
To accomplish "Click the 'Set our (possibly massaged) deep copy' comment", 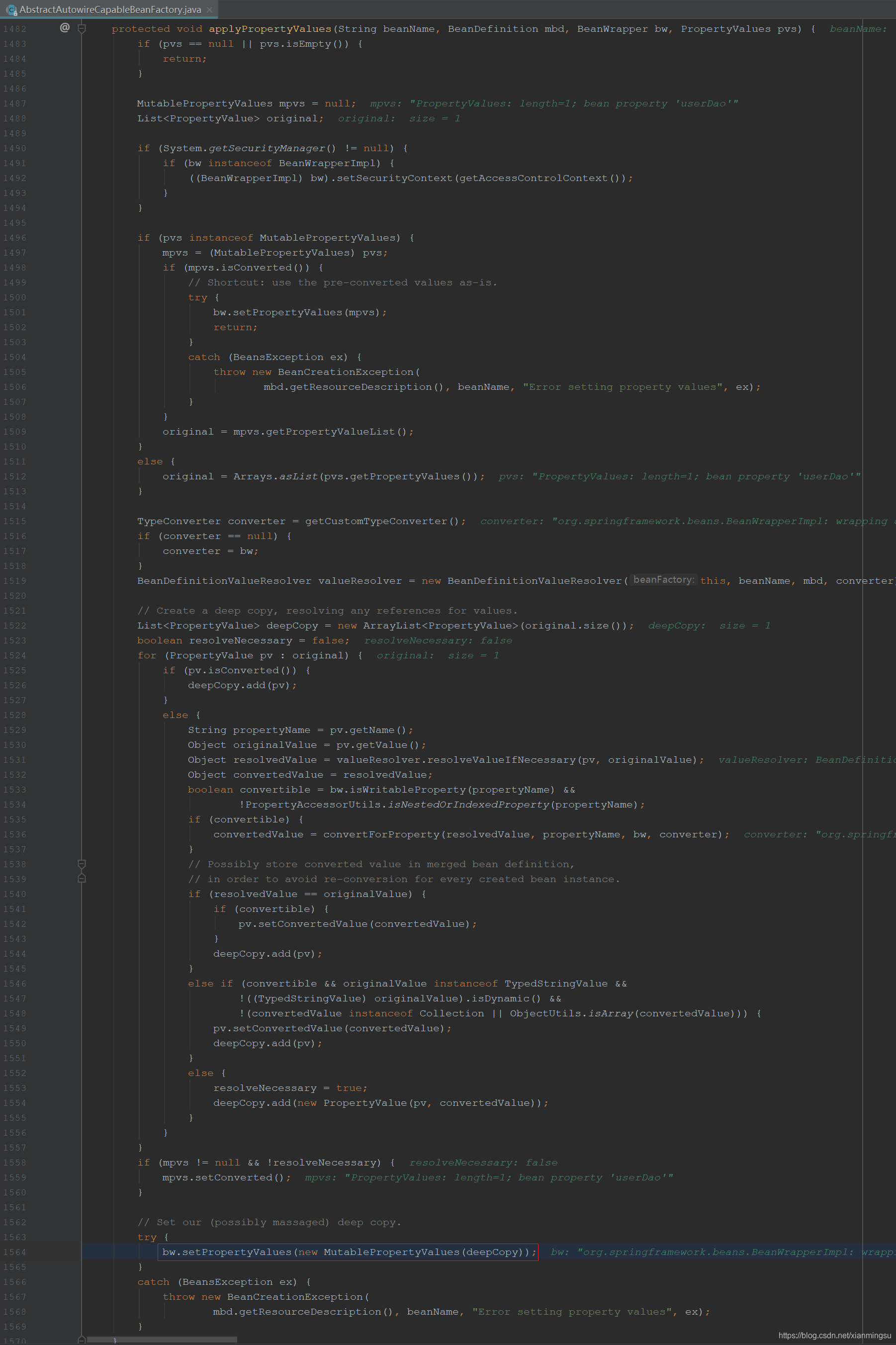I will 269,1222.
